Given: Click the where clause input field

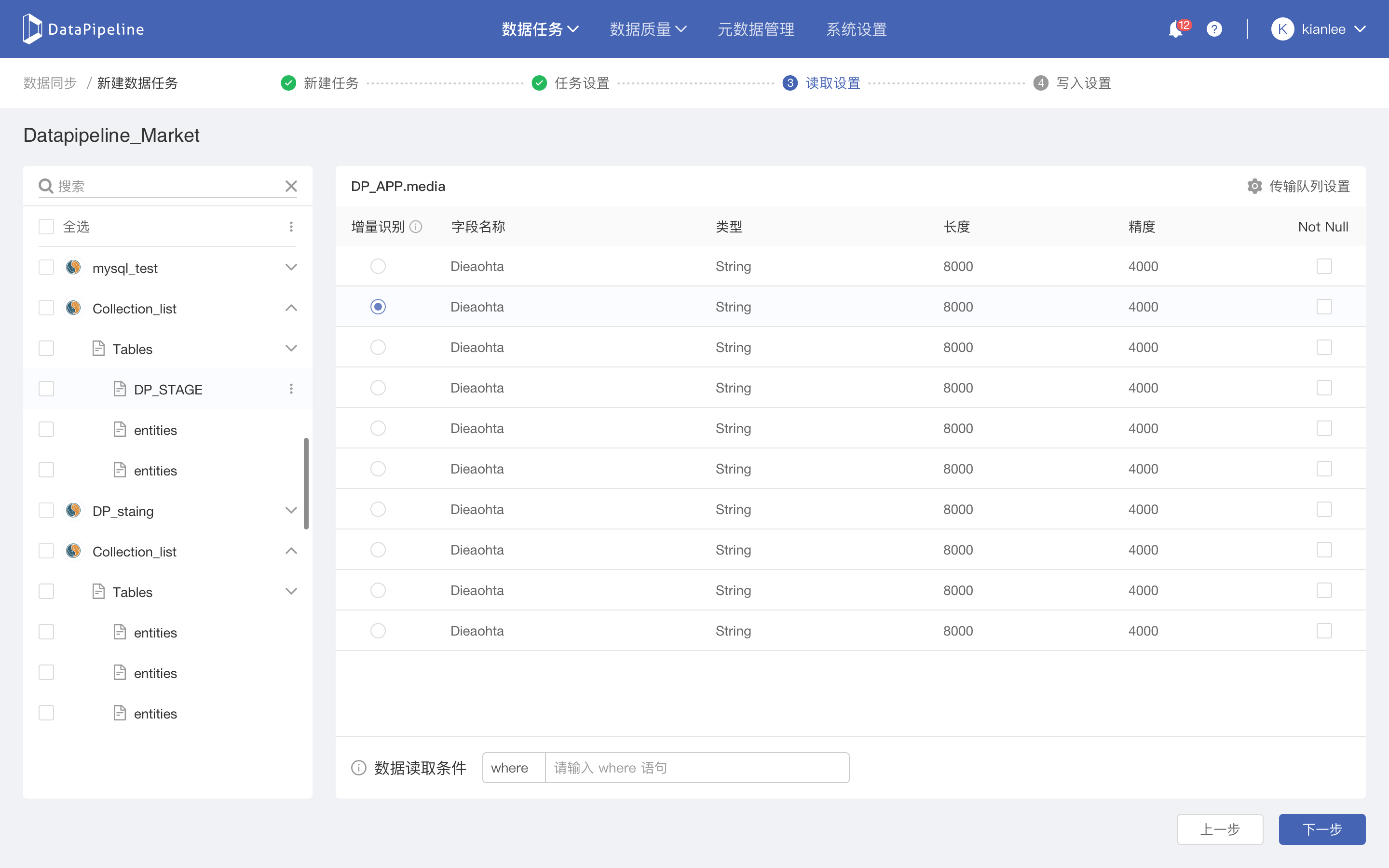Looking at the screenshot, I should 696,768.
